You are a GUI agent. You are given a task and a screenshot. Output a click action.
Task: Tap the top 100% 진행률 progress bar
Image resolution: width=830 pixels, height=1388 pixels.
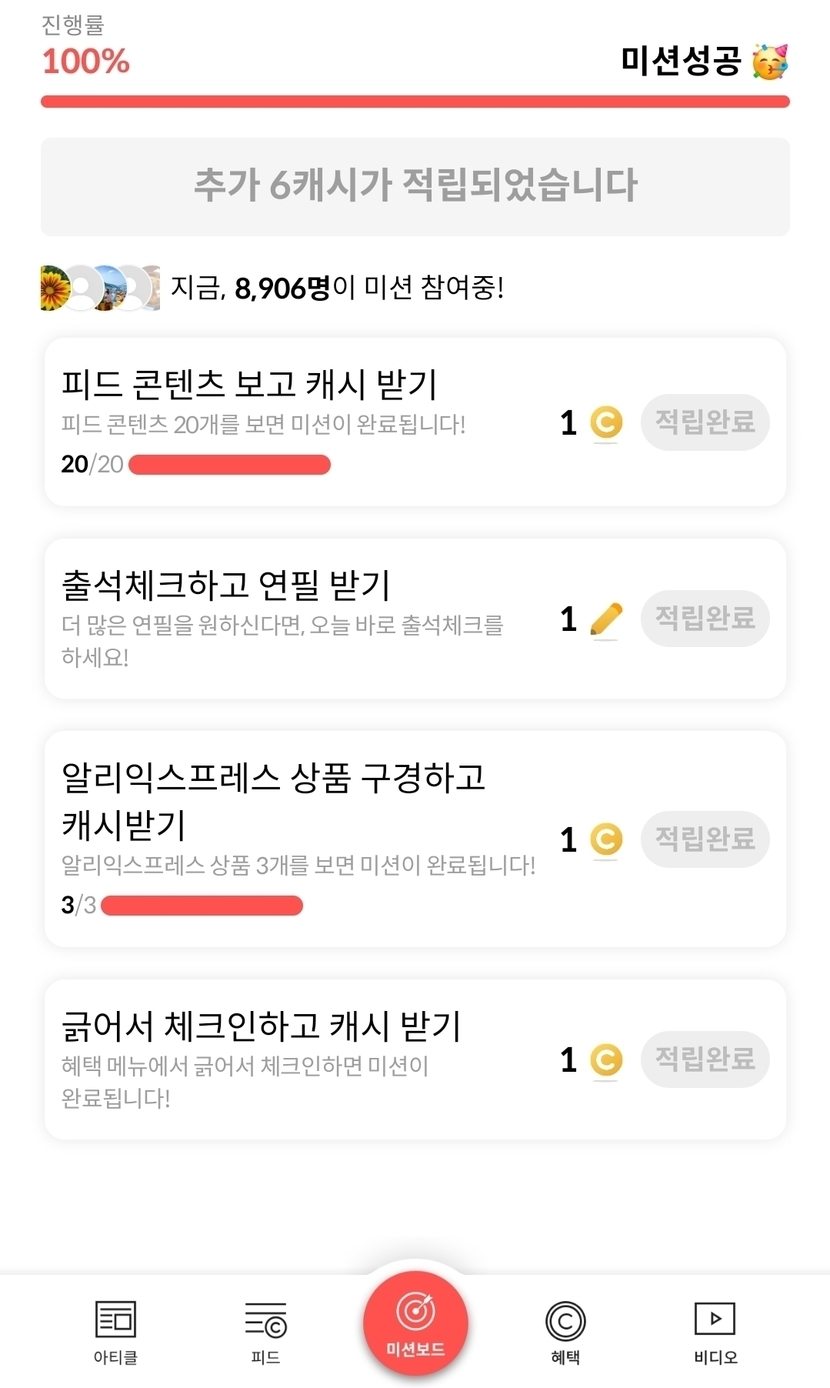(x=415, y=101)
